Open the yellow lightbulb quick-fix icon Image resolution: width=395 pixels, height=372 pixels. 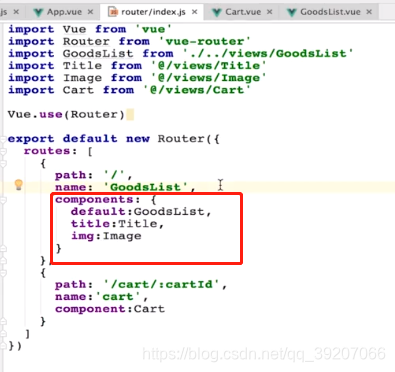(19, 184)
